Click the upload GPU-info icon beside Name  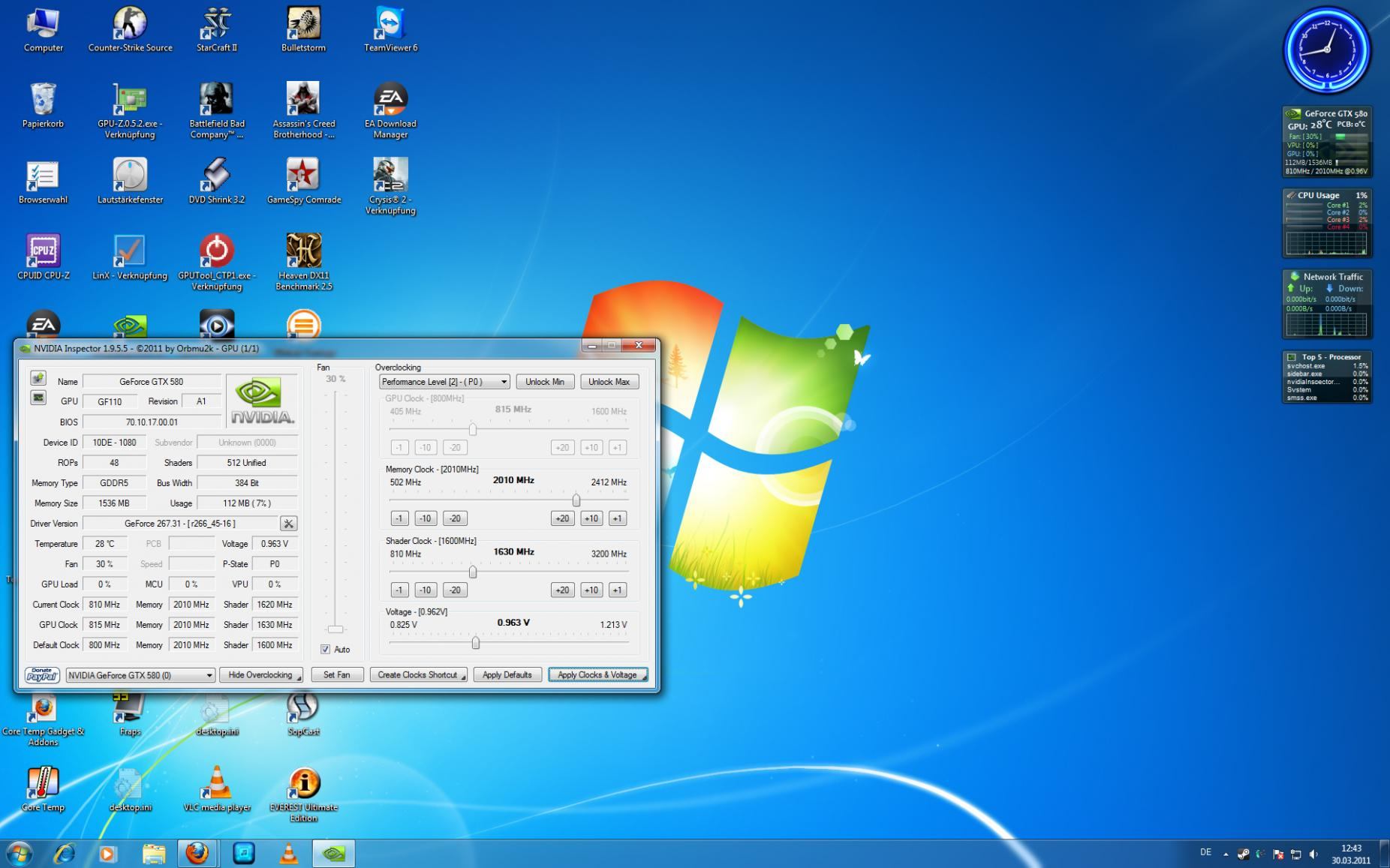click(x=38, y=378)
